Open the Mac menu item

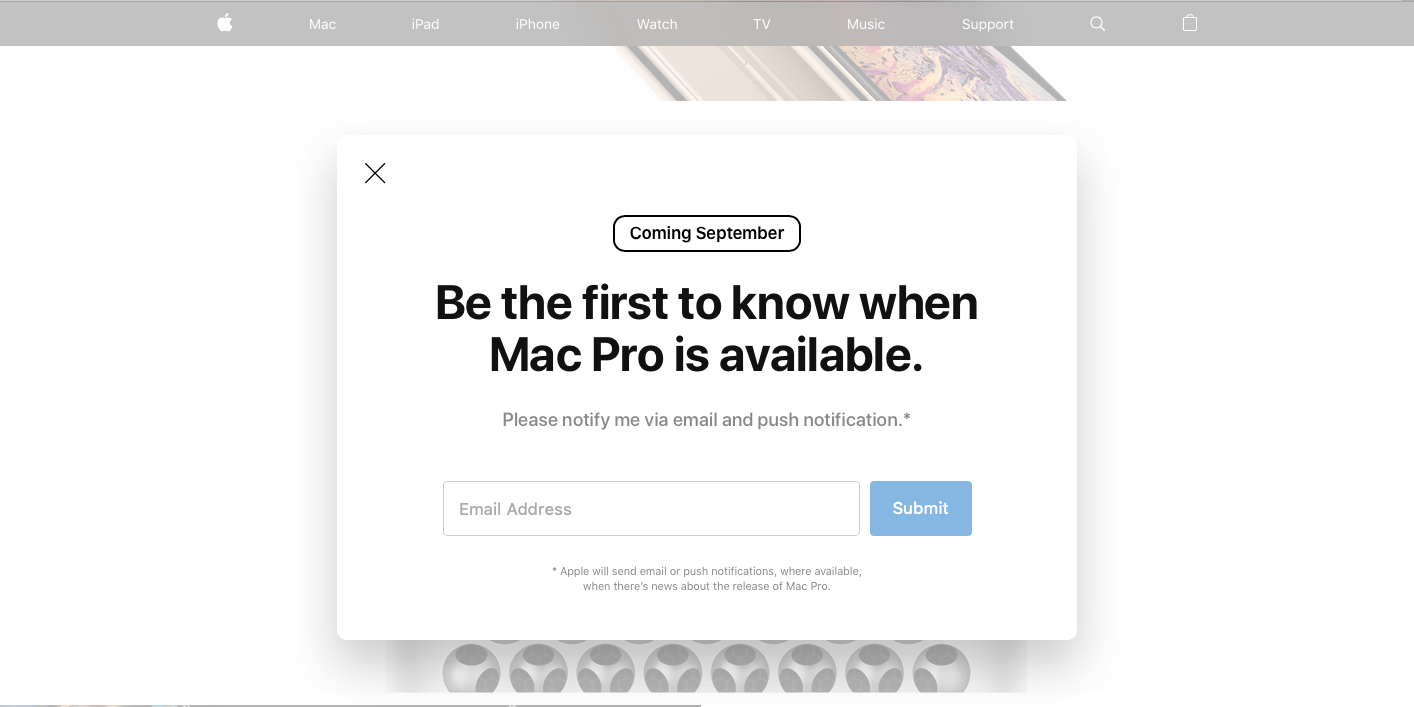(322, 24)
